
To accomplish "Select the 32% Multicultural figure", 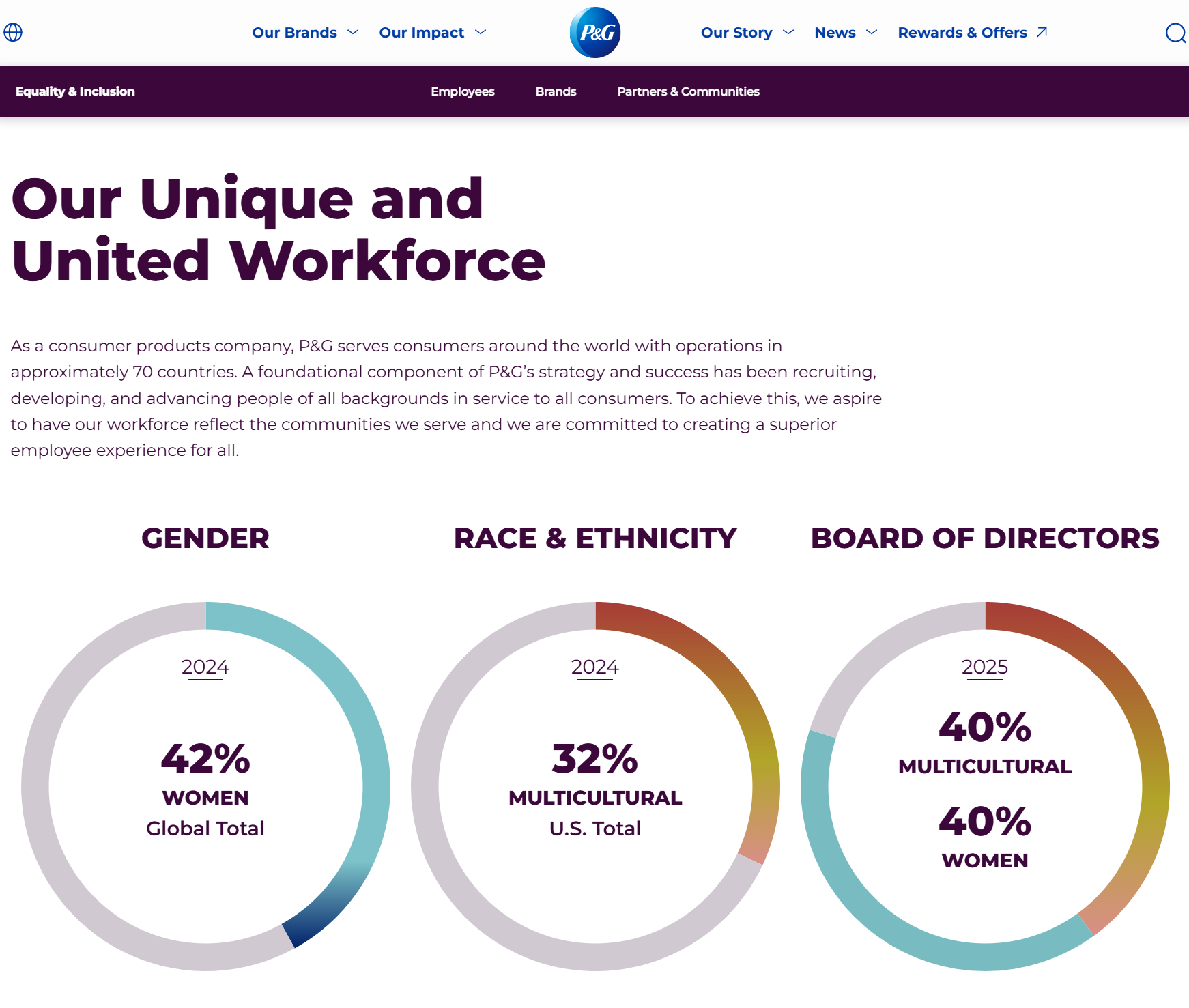I will [595, 758].
